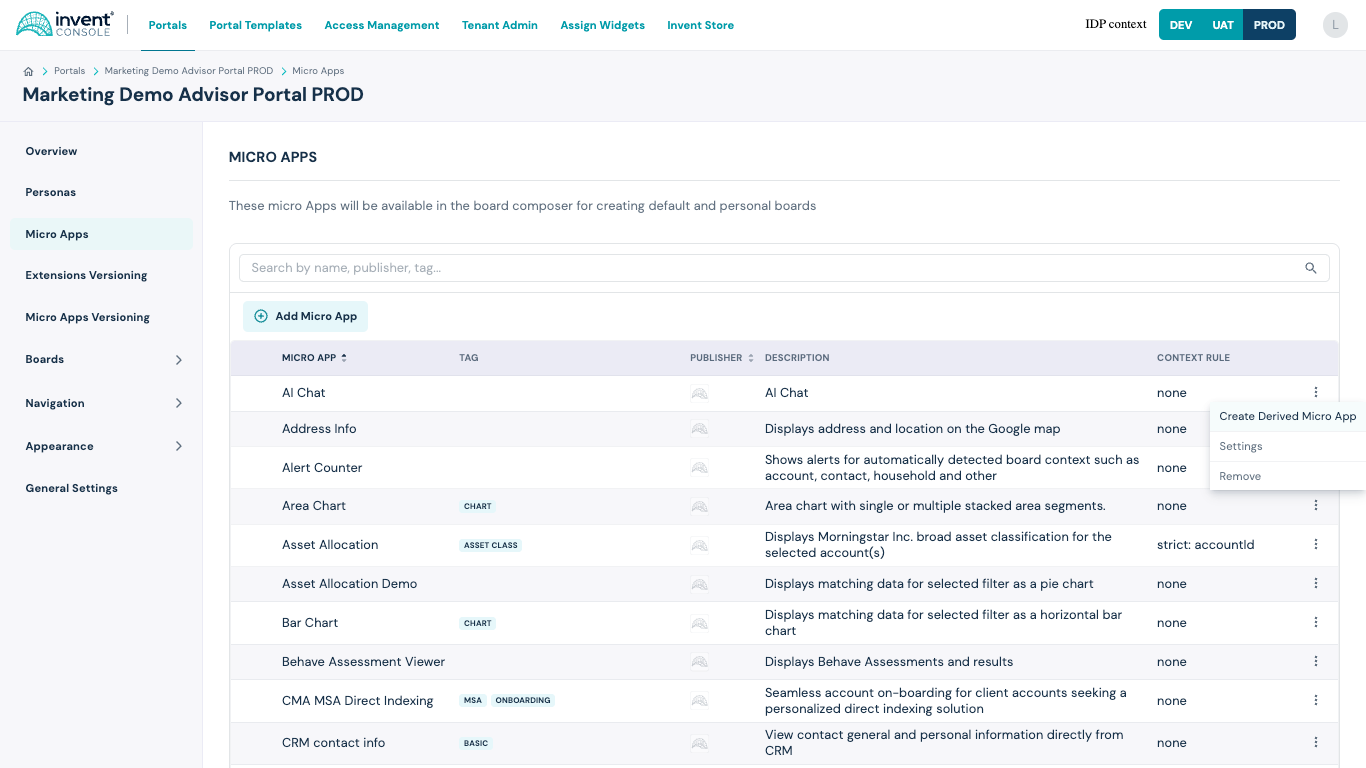Switch to the UAT environment
The height and width of the screenshot is (768, 1366).
pos(1222,24)
